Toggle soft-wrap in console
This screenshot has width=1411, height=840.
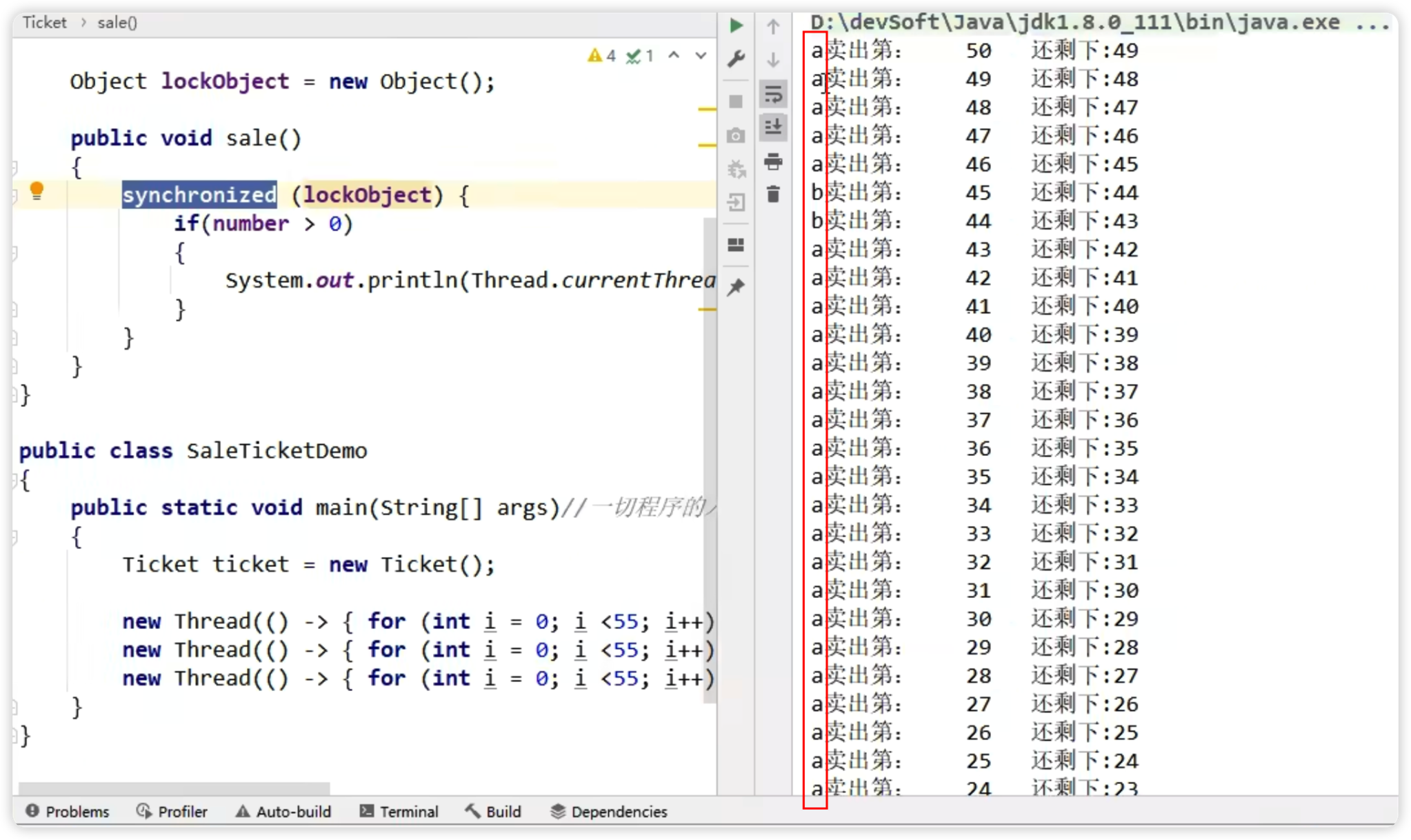(x=773, y=93)
